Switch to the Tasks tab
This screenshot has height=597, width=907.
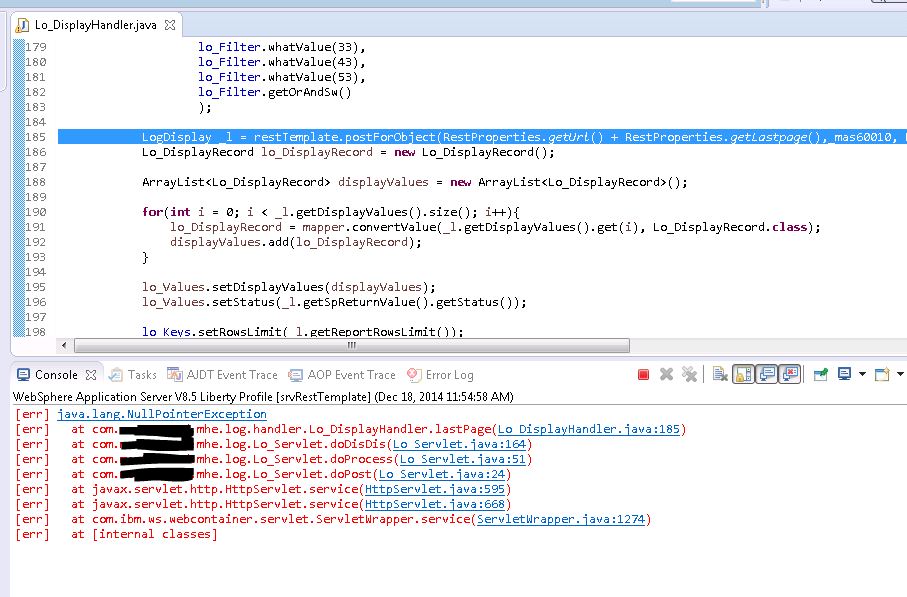[133, 375]
